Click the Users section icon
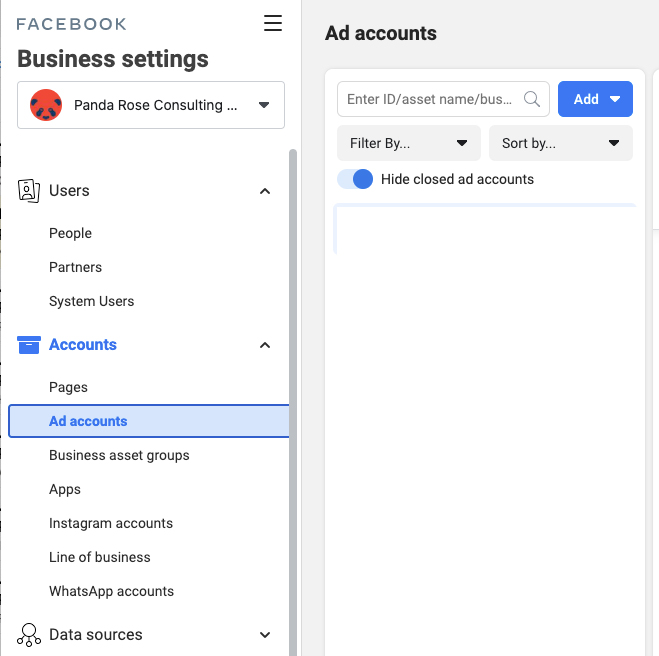The width and height of the screenshot is (659, 656). pos(29,191)
